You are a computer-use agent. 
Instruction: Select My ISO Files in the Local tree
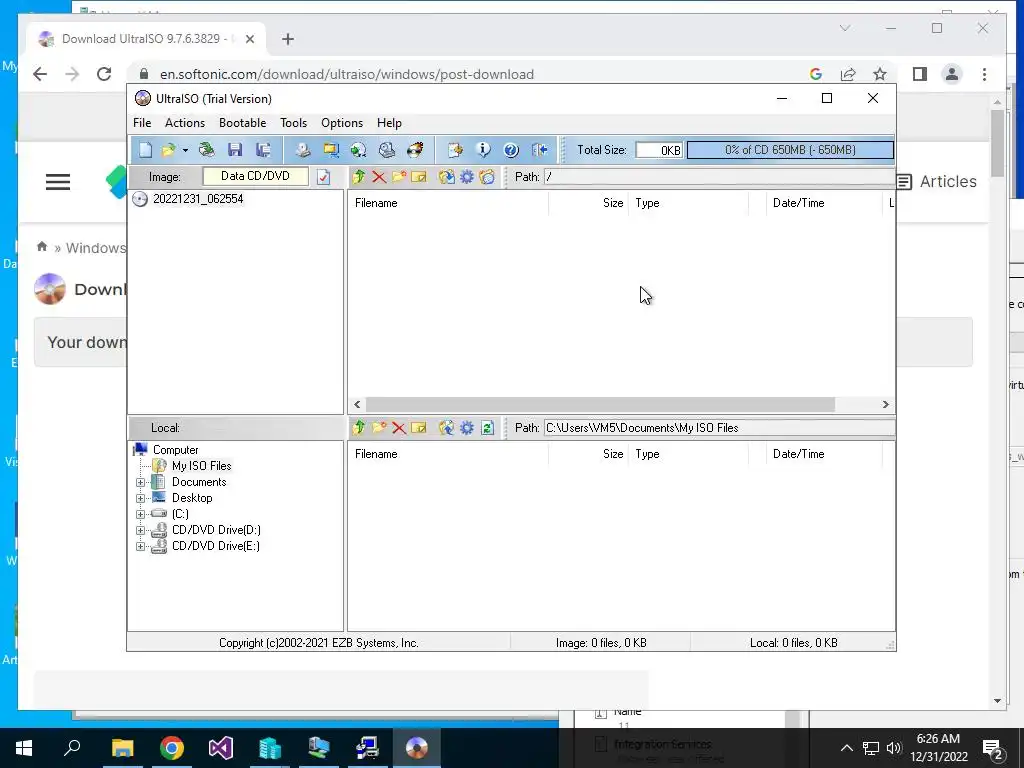coord(201,466)
